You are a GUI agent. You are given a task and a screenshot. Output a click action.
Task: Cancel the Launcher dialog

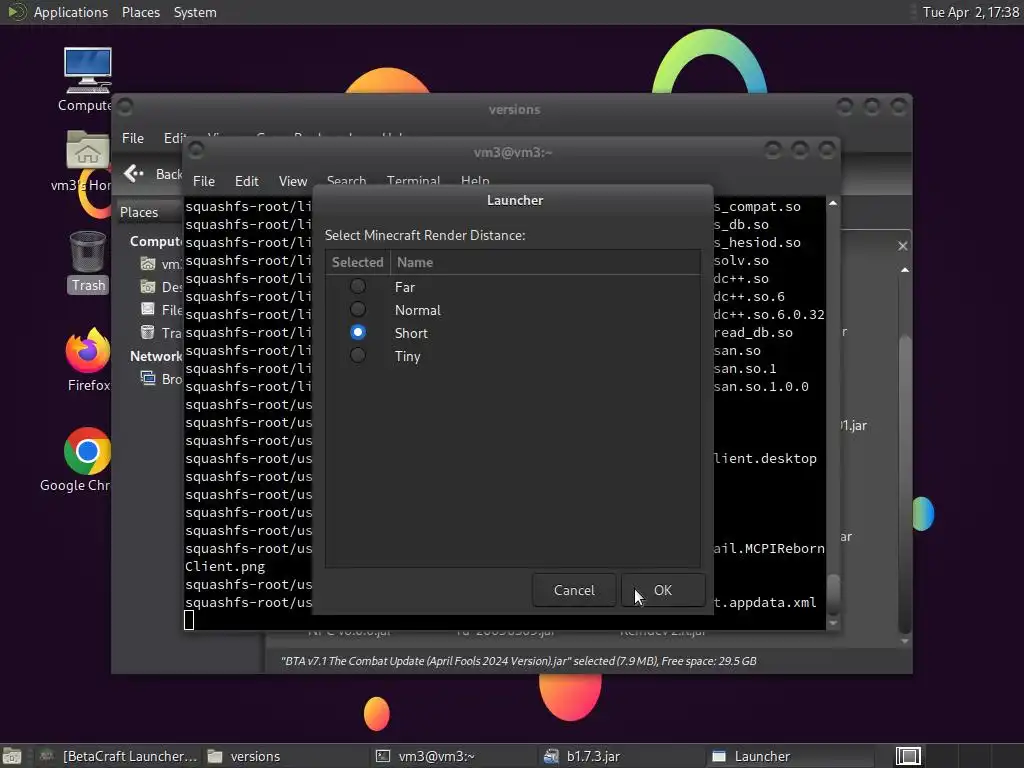pyautogui.click(x=574, y=590)
